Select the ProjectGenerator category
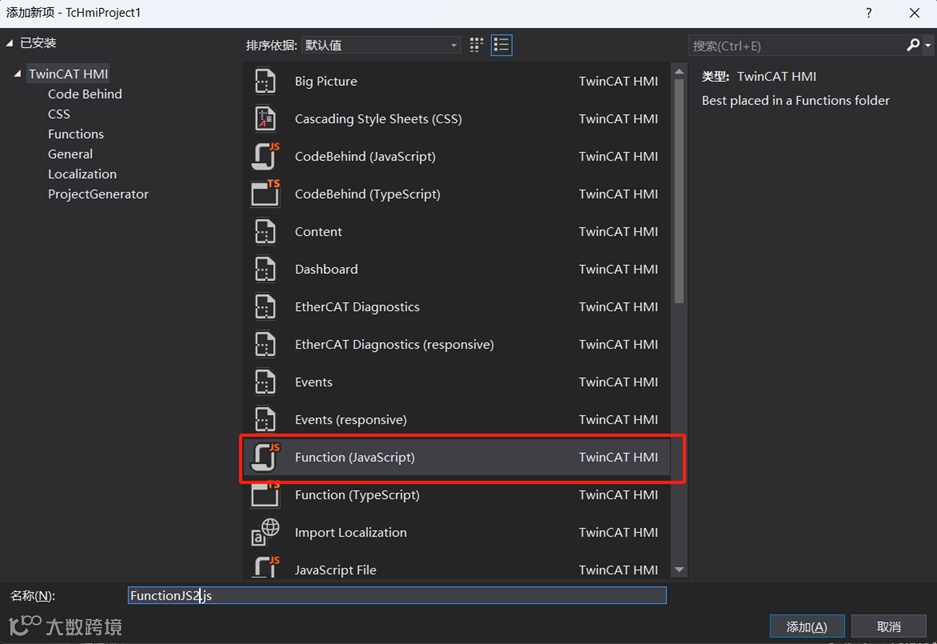This screenshot has width=937, height=644. point(98,194)
